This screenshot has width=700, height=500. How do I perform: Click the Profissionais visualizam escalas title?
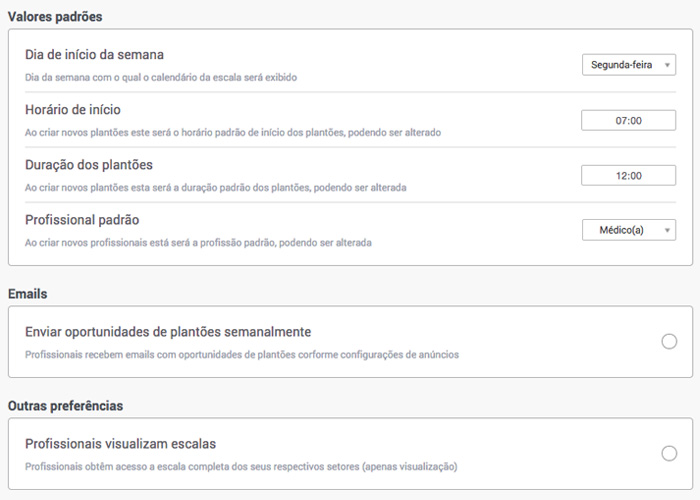click(x=121, y=444)
